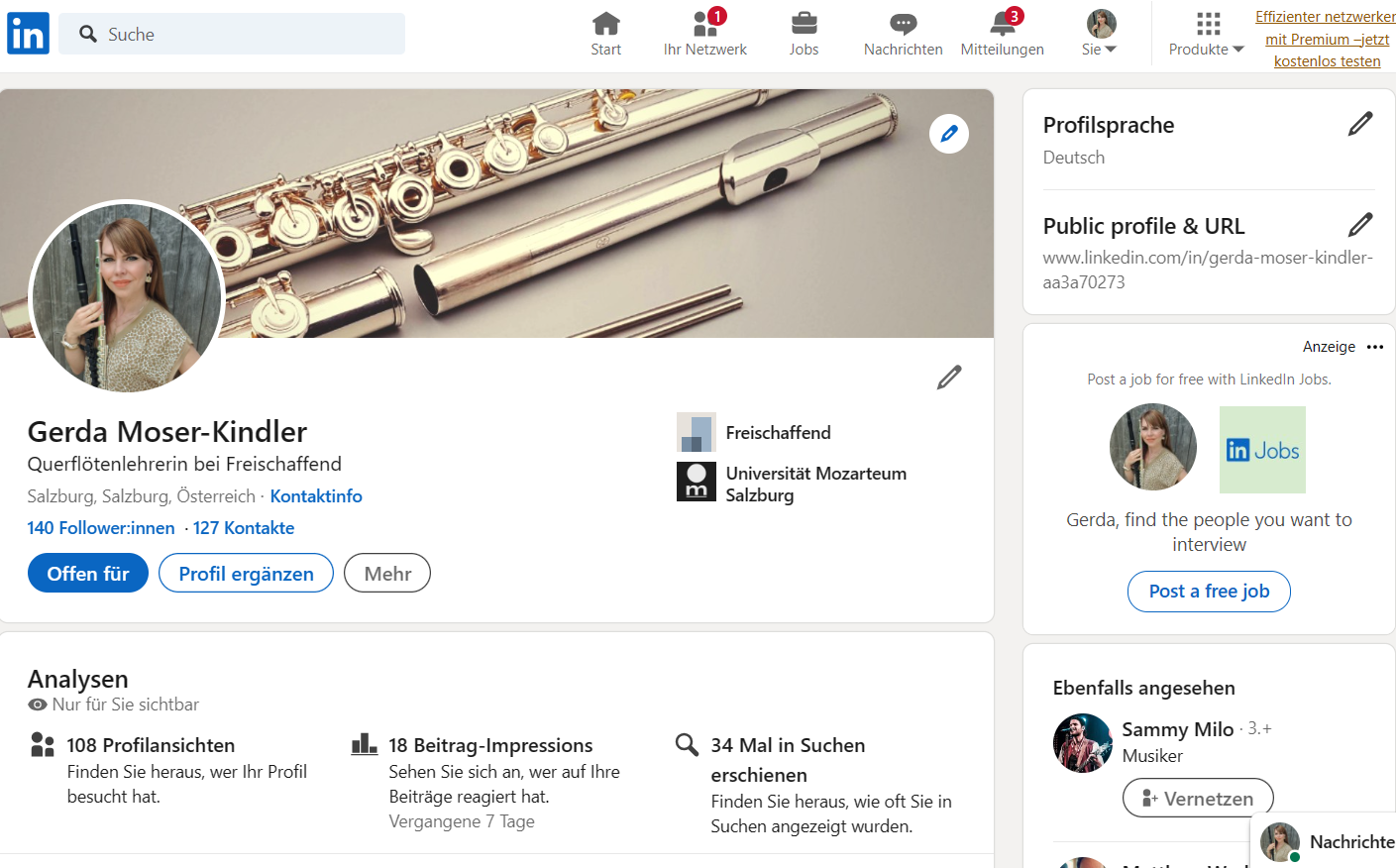Click the LinkedIn home logo

pyautogui.click(x=28, y=34)
